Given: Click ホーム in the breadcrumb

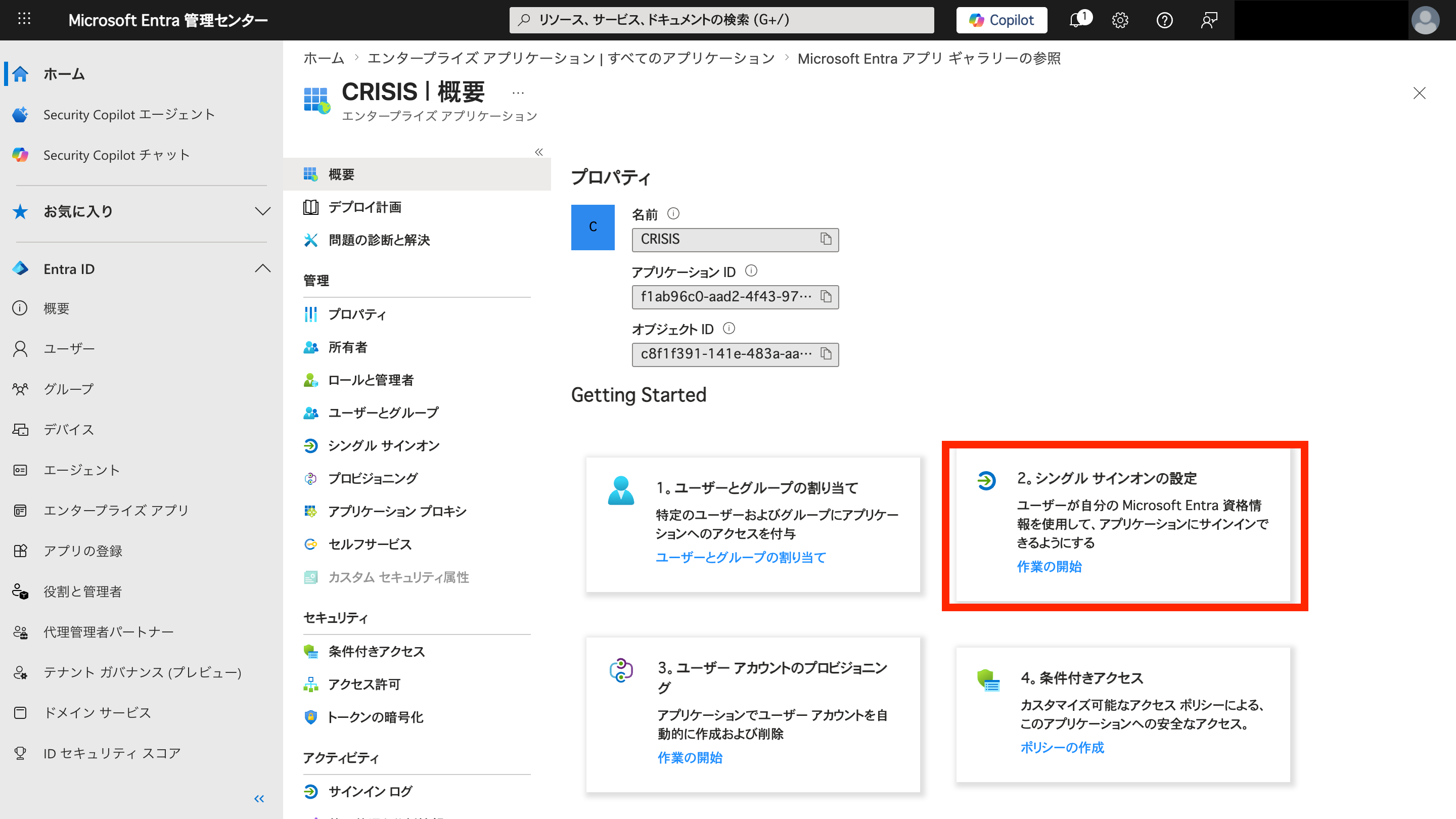Looking at the screenshot, I should click(324, 58).
